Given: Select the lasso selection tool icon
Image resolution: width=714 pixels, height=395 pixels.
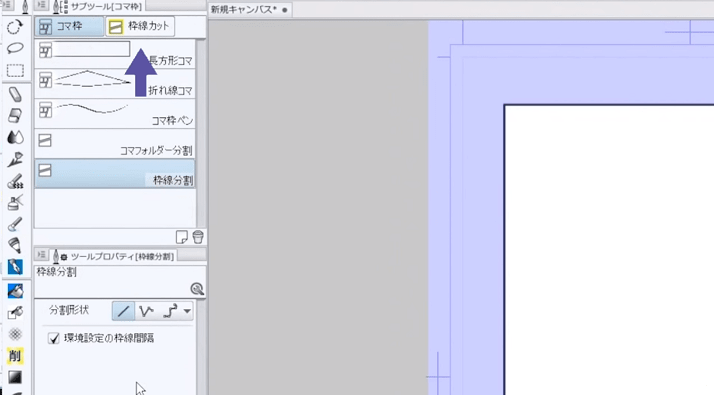Looking at the screenshot, I should [x=15, y=48].
